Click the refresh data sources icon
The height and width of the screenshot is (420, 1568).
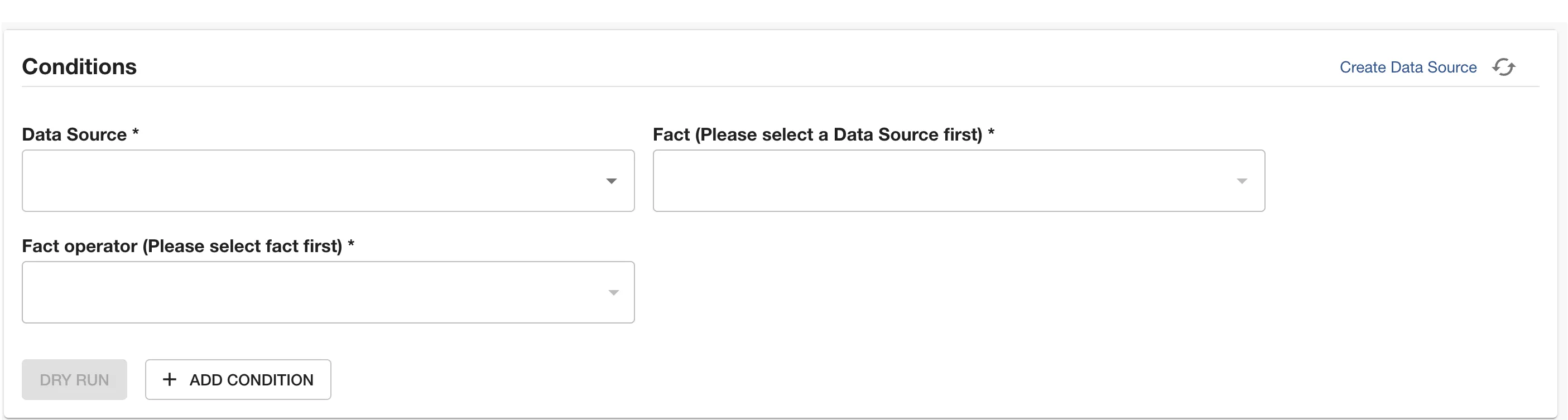click(1503, 67)
